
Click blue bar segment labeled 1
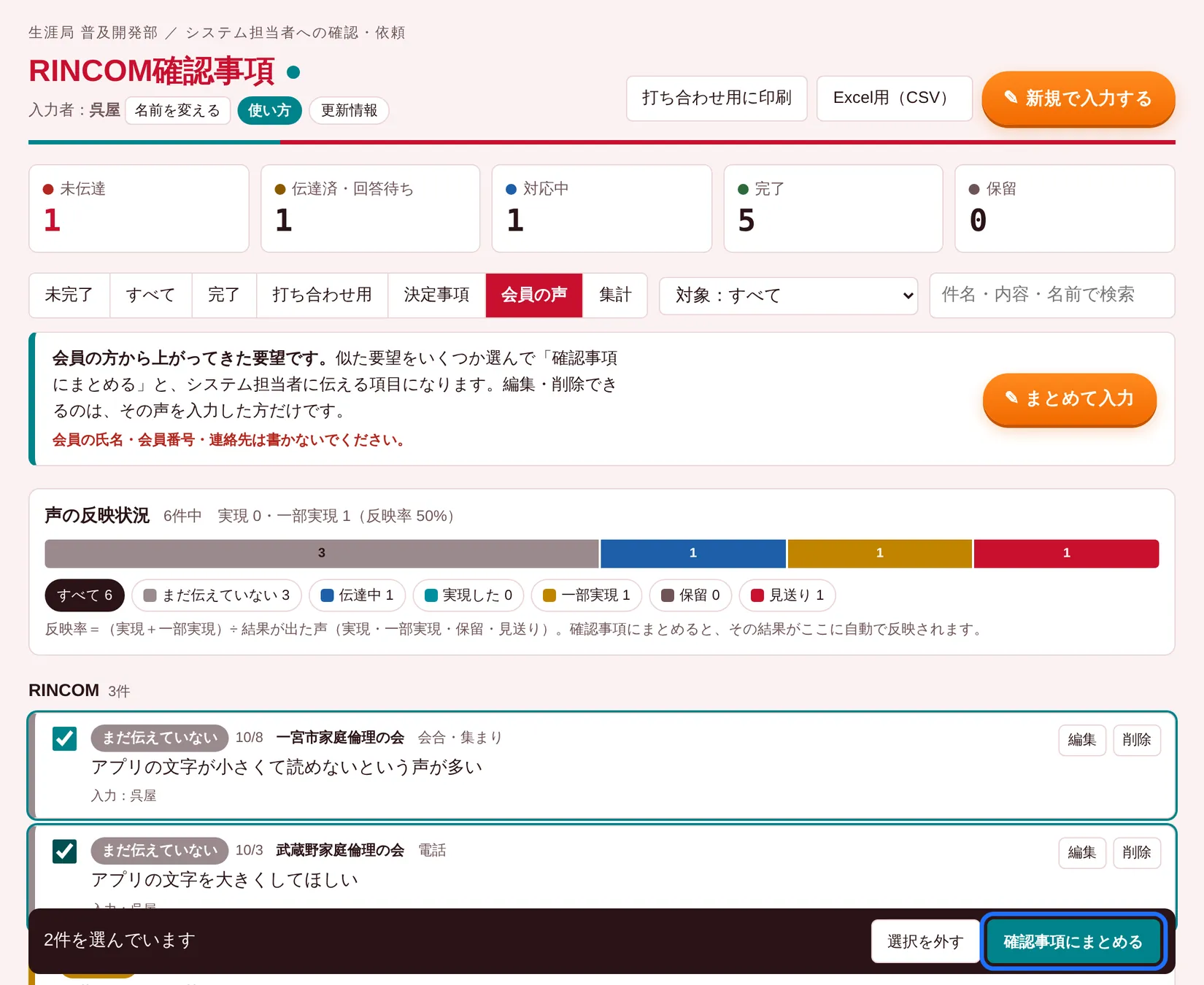693,553
